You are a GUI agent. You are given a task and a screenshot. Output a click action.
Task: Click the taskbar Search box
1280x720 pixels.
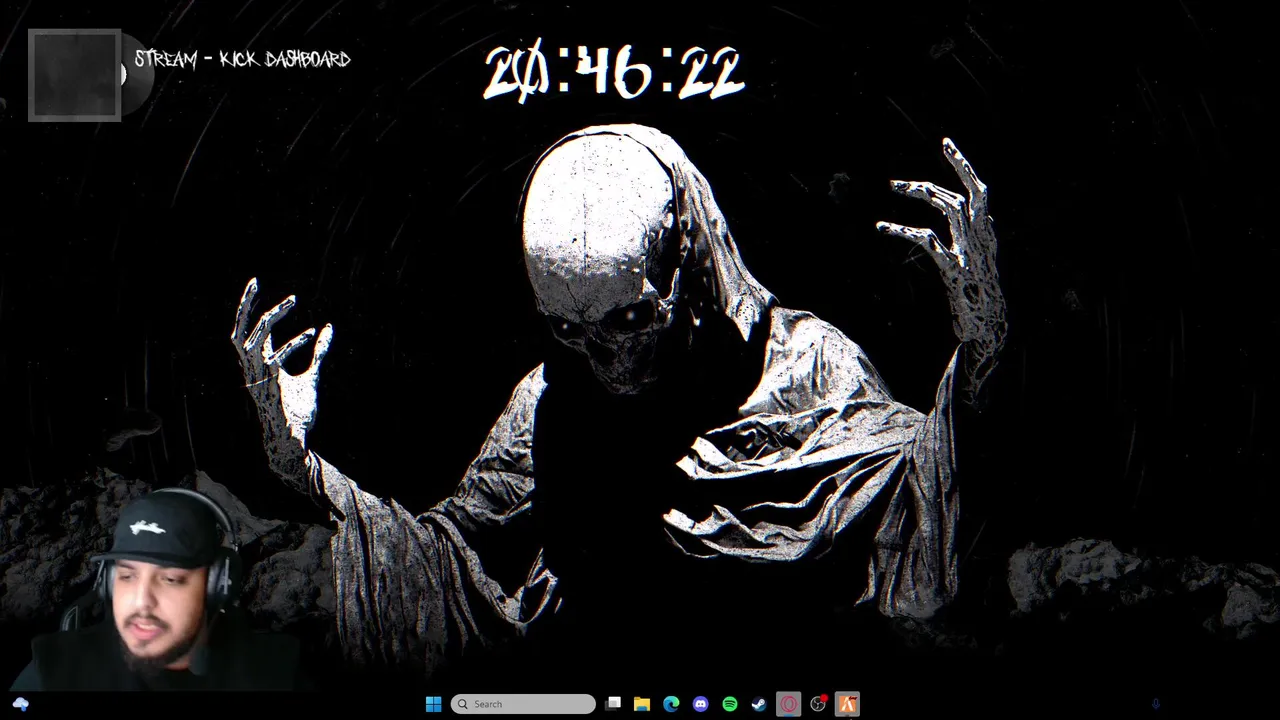pos(523,704)
